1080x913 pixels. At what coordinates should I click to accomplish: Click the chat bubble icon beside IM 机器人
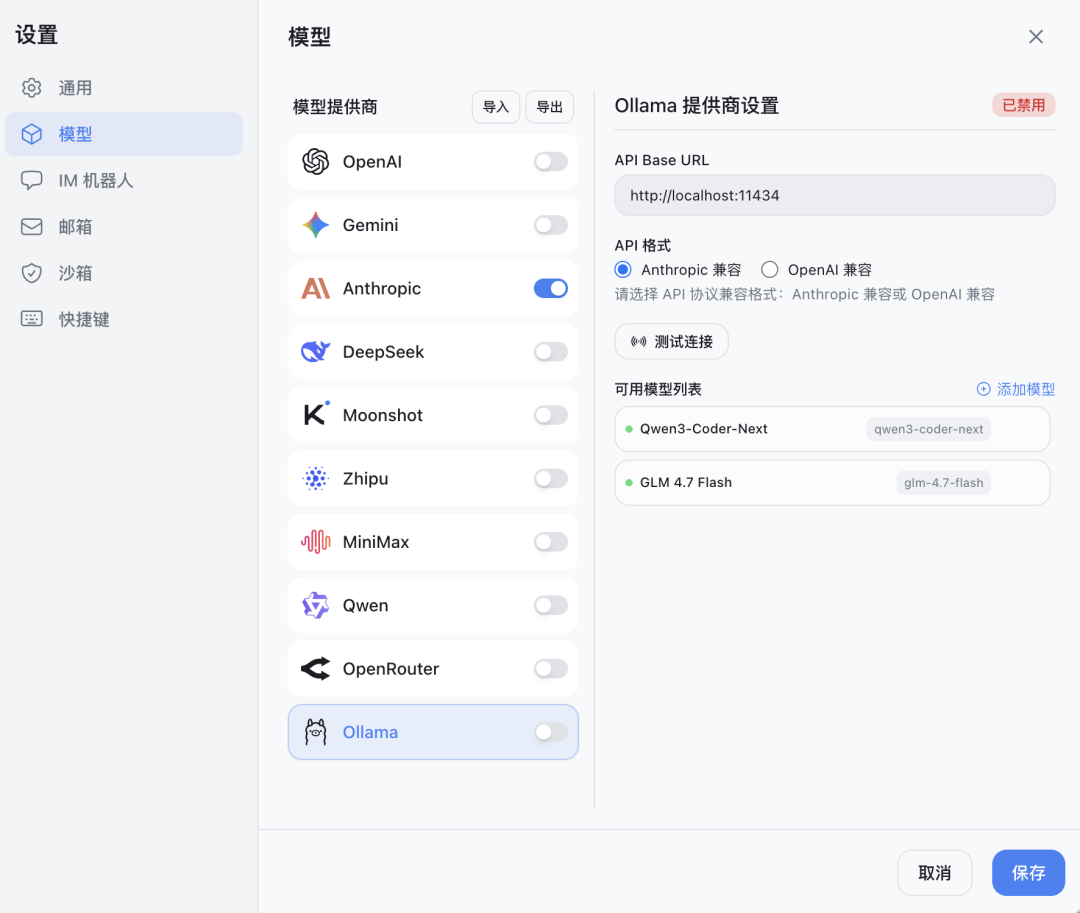(x=31, y=180)
